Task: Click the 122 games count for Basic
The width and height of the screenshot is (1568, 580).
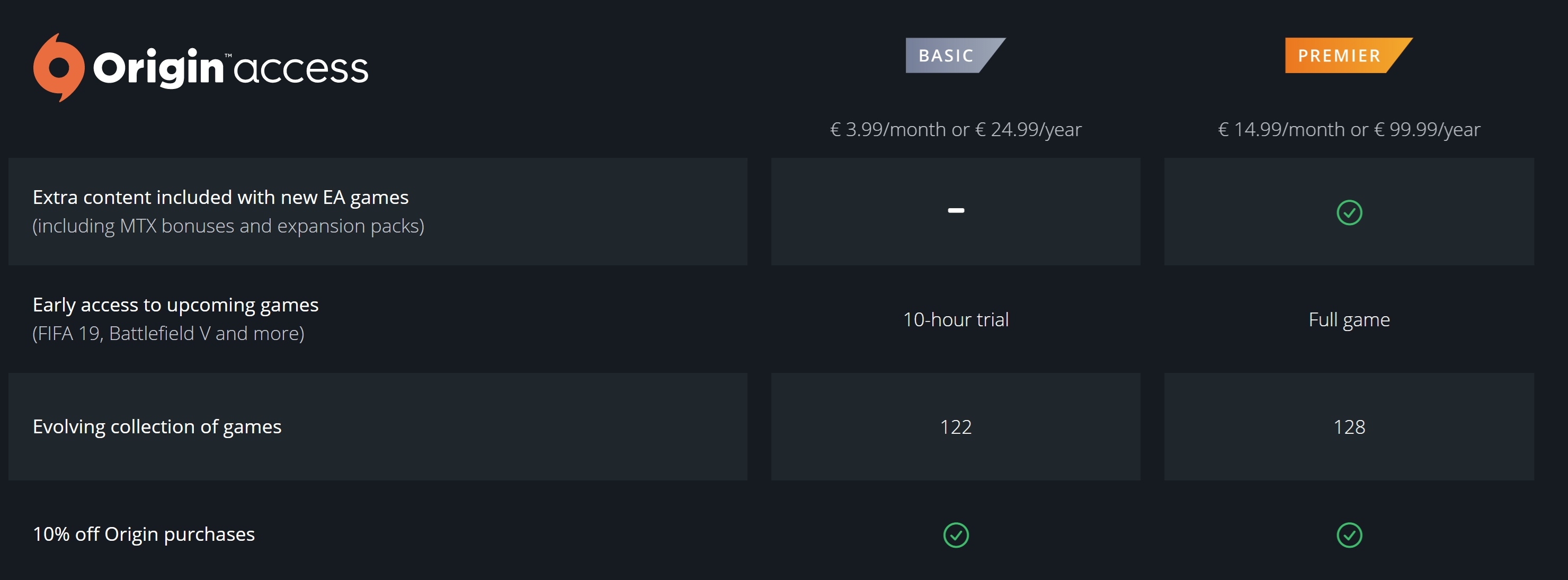Action: tap(956, 426)
